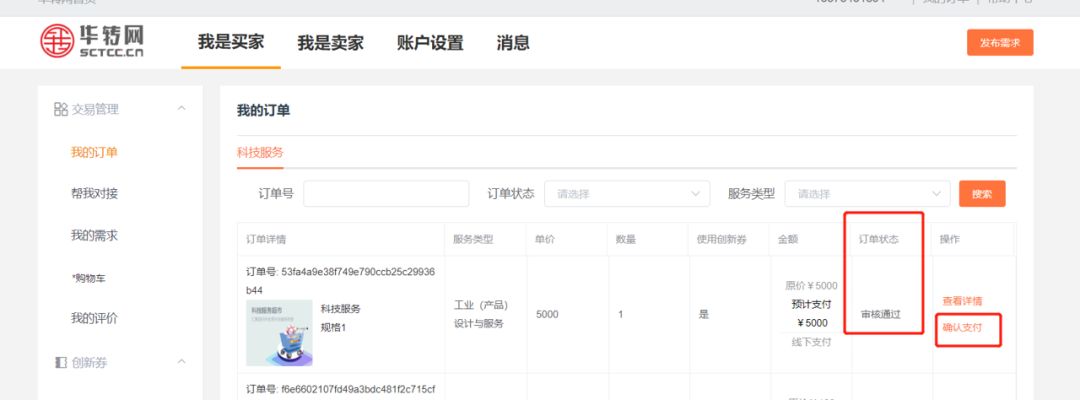Screen dimensions: 1080x400
Task: Click the 单价 column header
Action: click(x=545, y=240)
